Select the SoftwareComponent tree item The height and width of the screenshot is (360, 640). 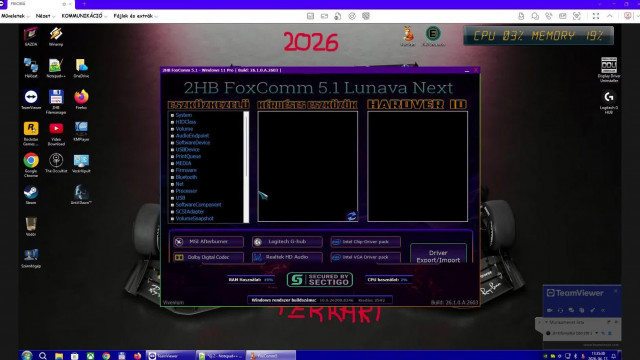[x=198, y=205]
